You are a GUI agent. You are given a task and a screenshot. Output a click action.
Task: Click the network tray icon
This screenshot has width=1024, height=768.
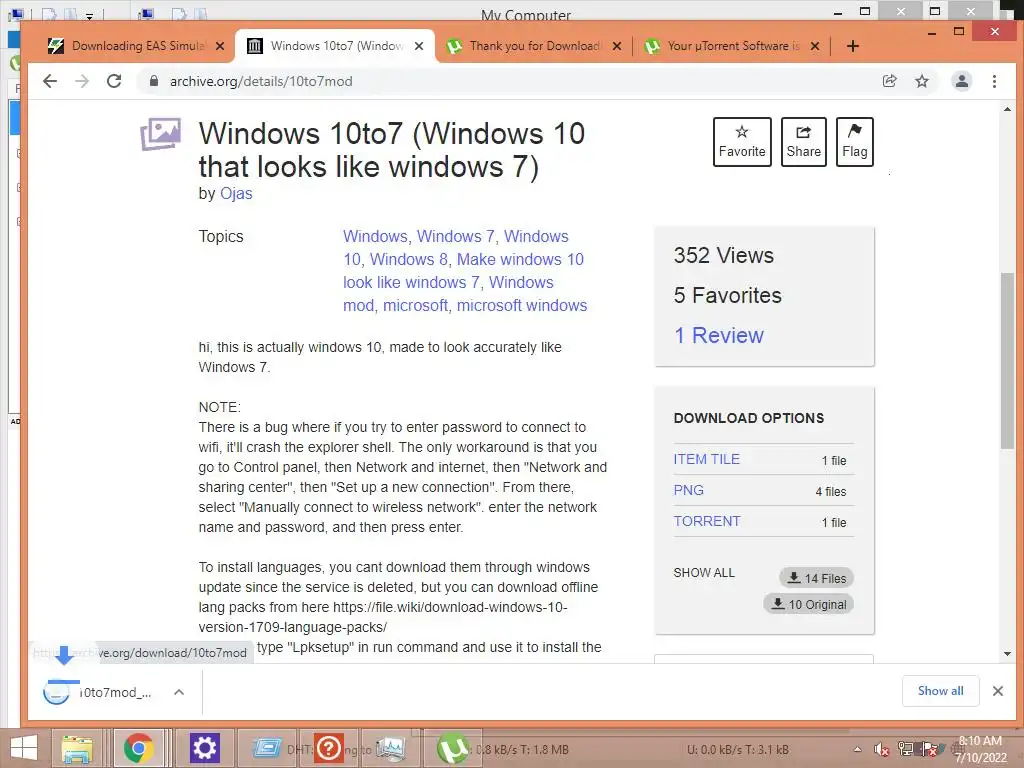(906, 750)
